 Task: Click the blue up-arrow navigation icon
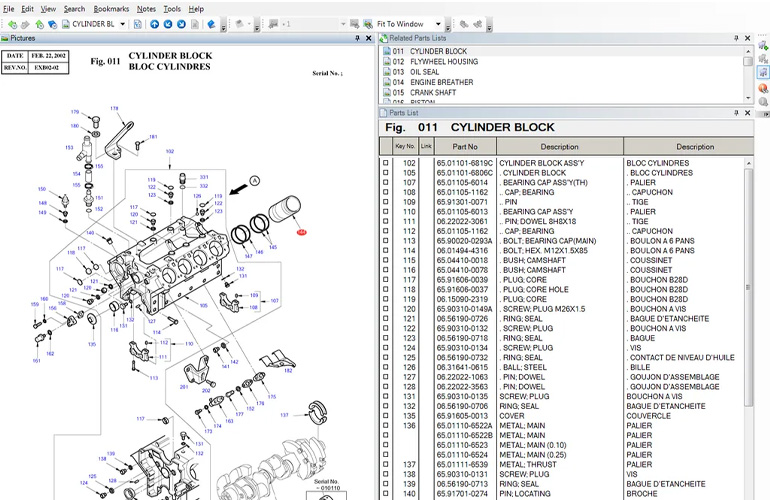pyautogui.click(x=155, y=23)
